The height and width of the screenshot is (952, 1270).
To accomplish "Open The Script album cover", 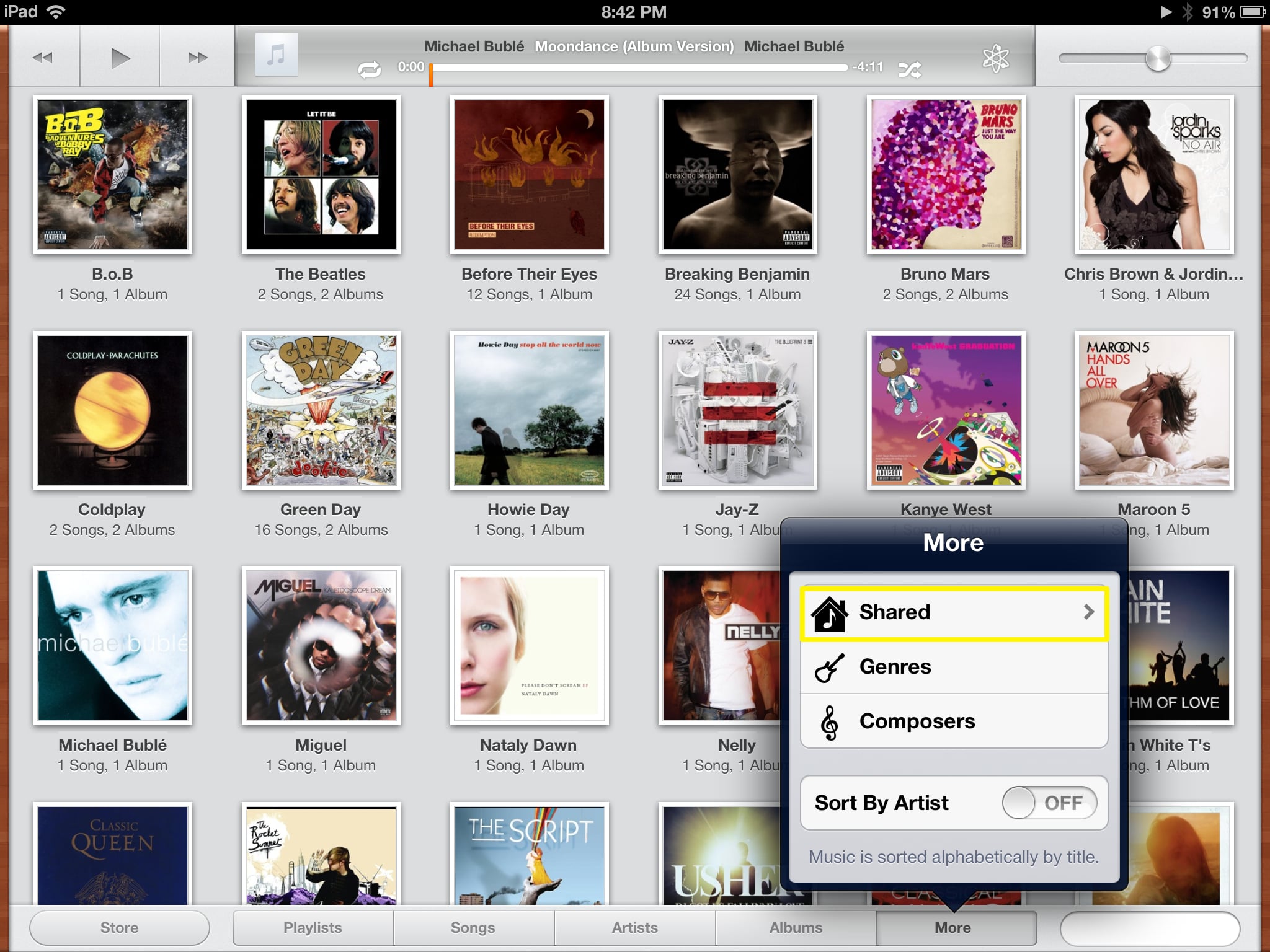I will [x=530, y=854].
